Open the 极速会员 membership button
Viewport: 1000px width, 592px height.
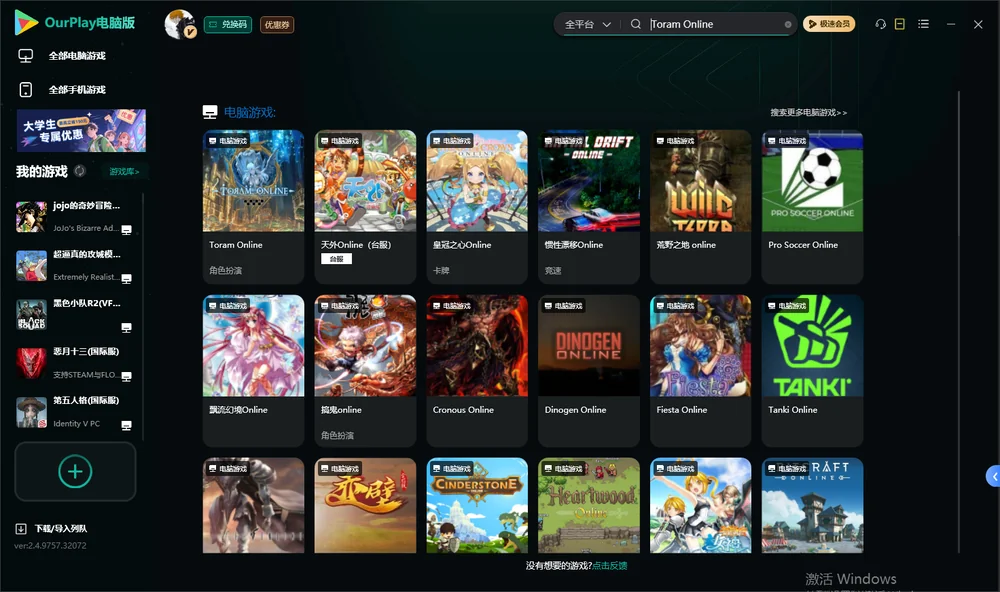tap(829, 24)
